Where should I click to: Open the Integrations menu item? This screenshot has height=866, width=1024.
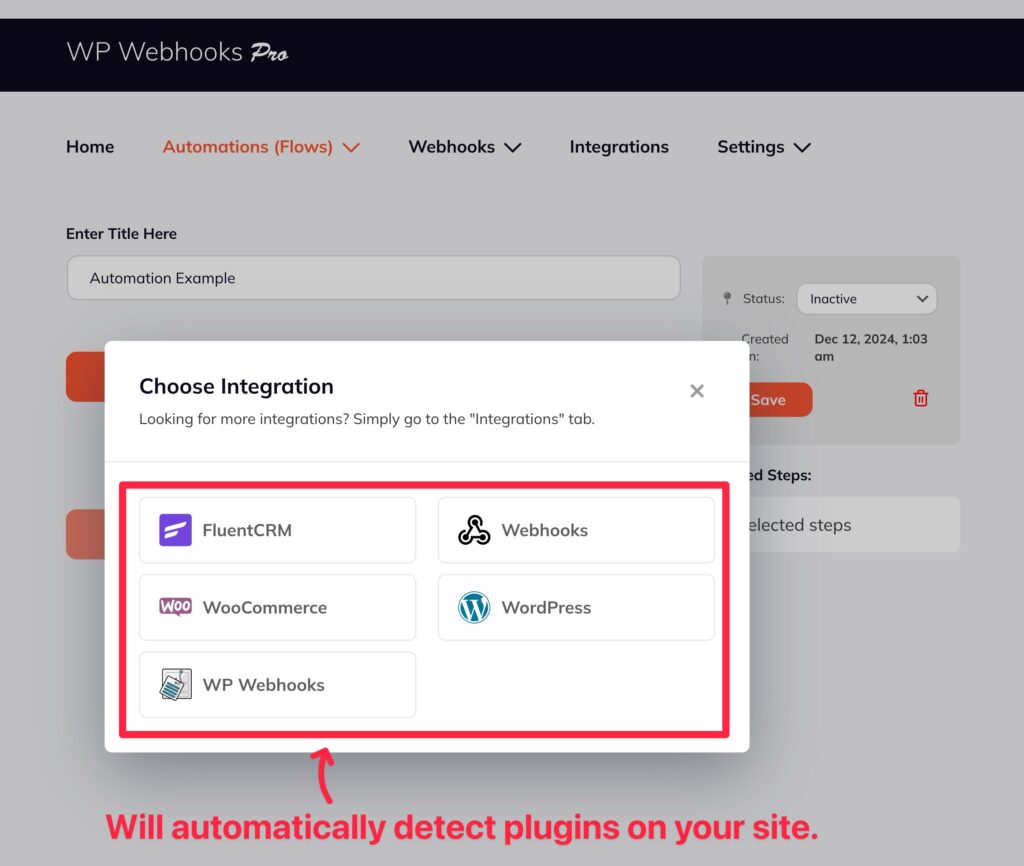pos(619,146)
